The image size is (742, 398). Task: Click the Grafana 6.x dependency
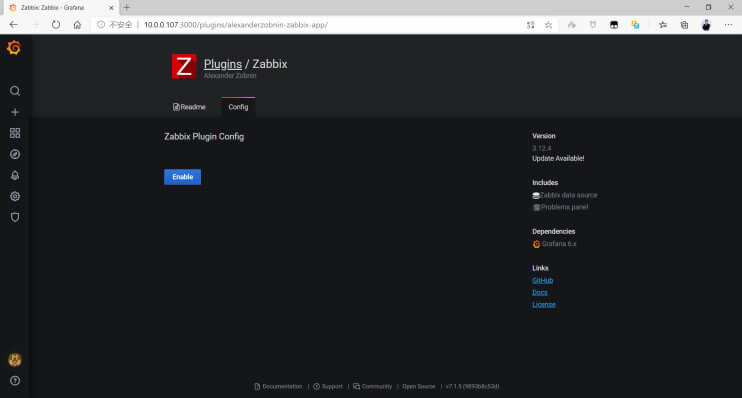click(554, 244)
